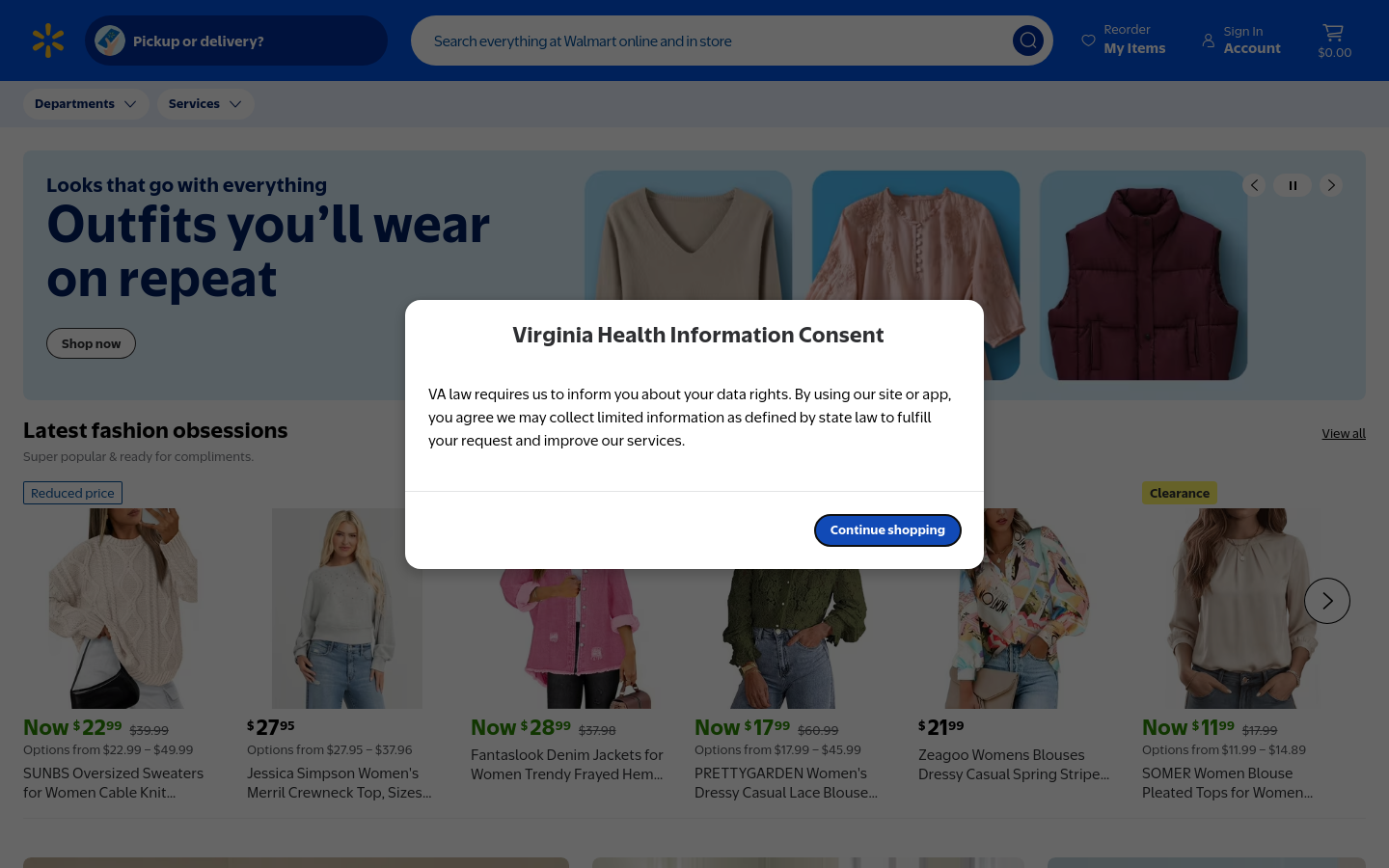
Task: Open the Pickup or delivery selector
Action: pos(236,41)
